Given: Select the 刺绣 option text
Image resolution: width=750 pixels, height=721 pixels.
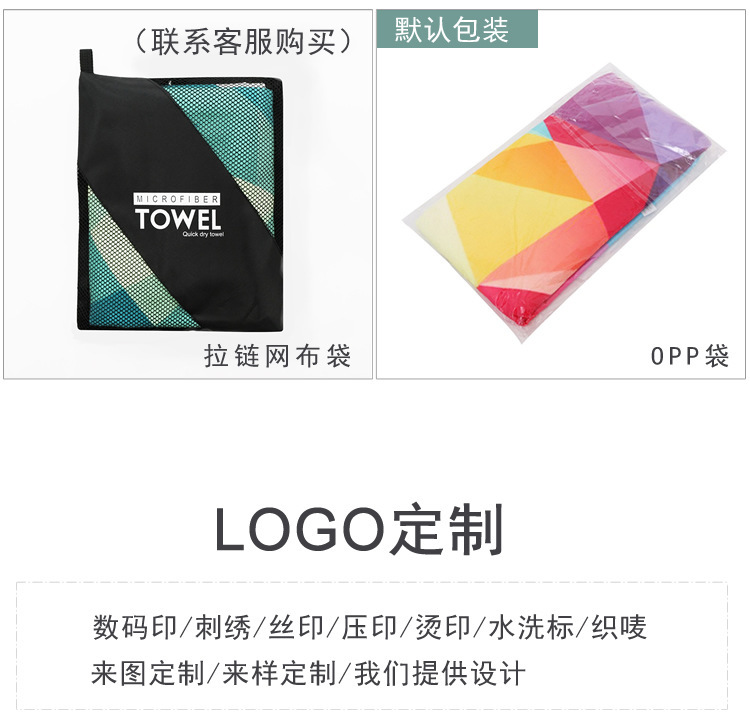Looking at the screenshot, I should pos(223,627).
